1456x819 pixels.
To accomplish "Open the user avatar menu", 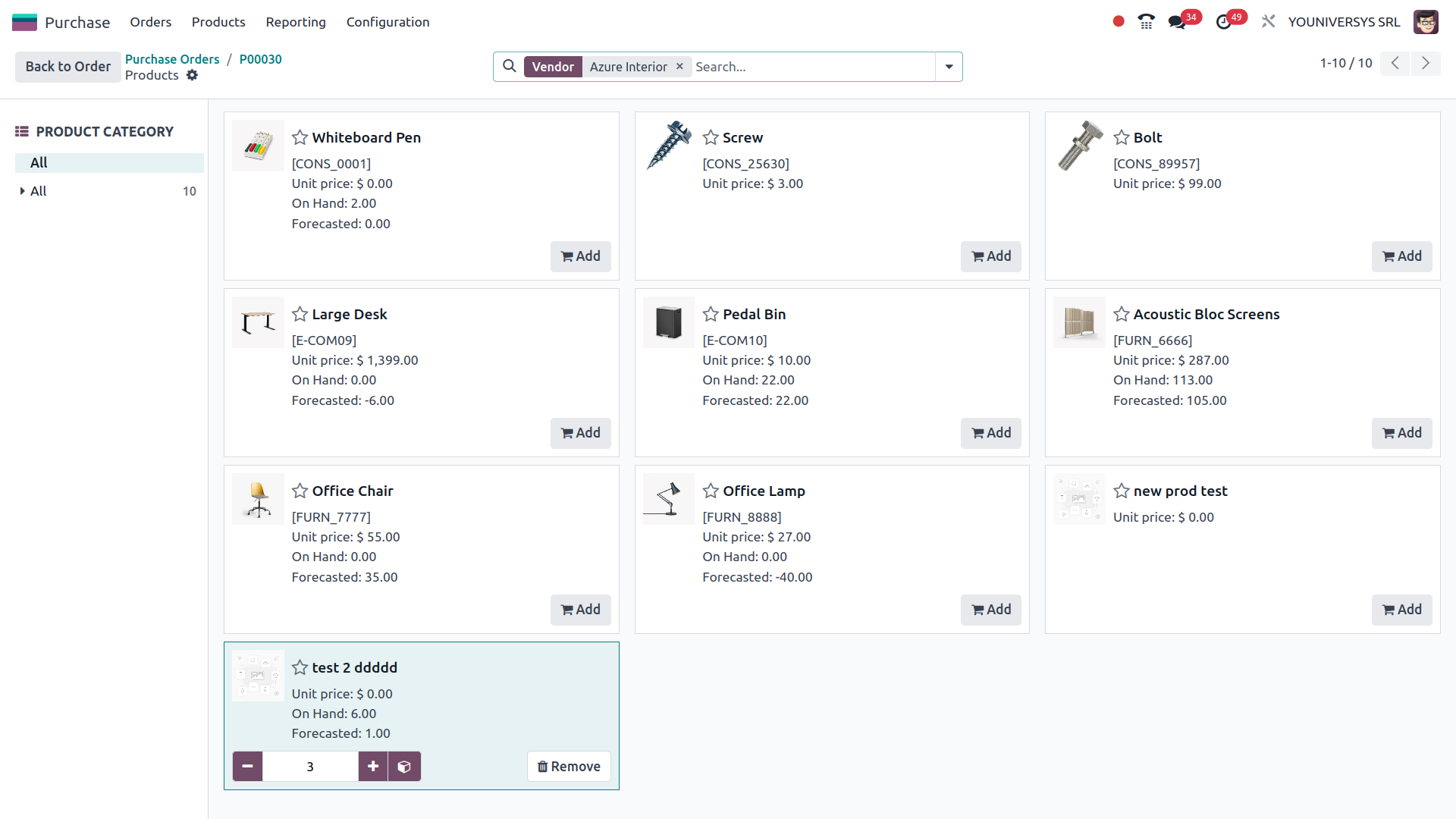I will click(x=1426, y=22).
